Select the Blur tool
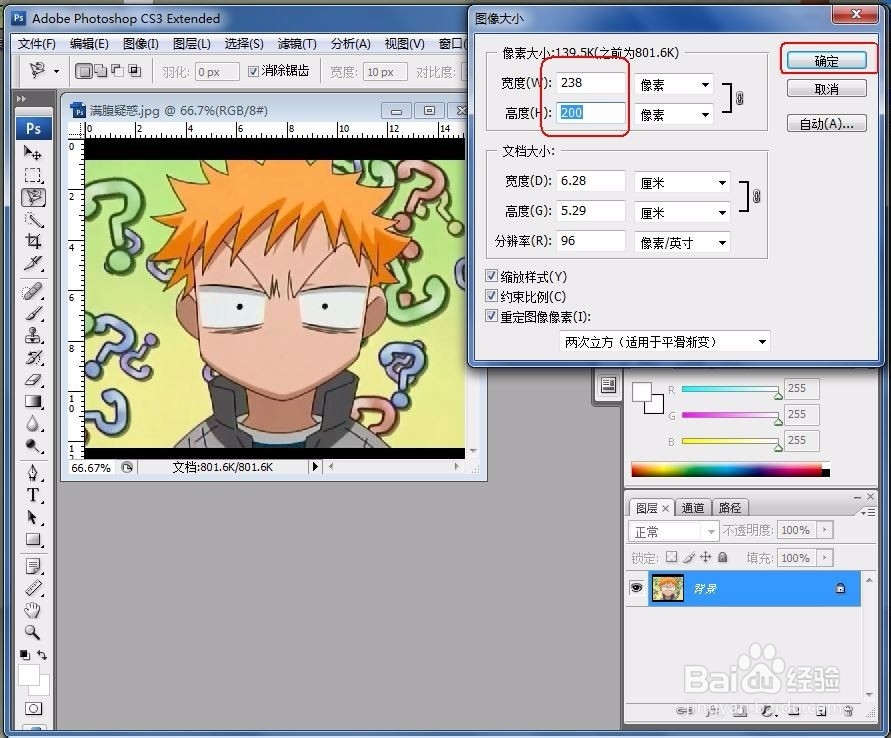 (x=32, y=424)
